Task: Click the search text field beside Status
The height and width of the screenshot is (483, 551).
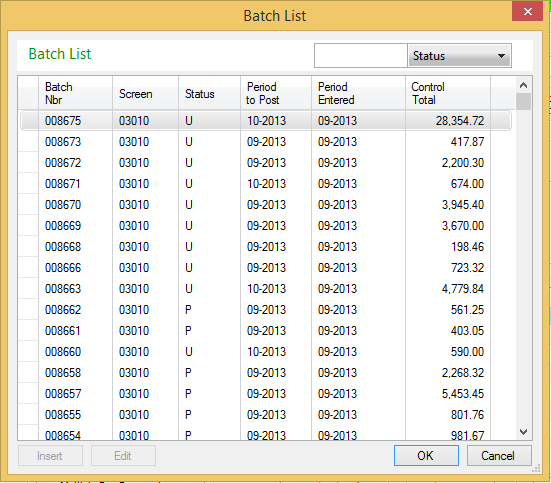Action: [361, 56]
